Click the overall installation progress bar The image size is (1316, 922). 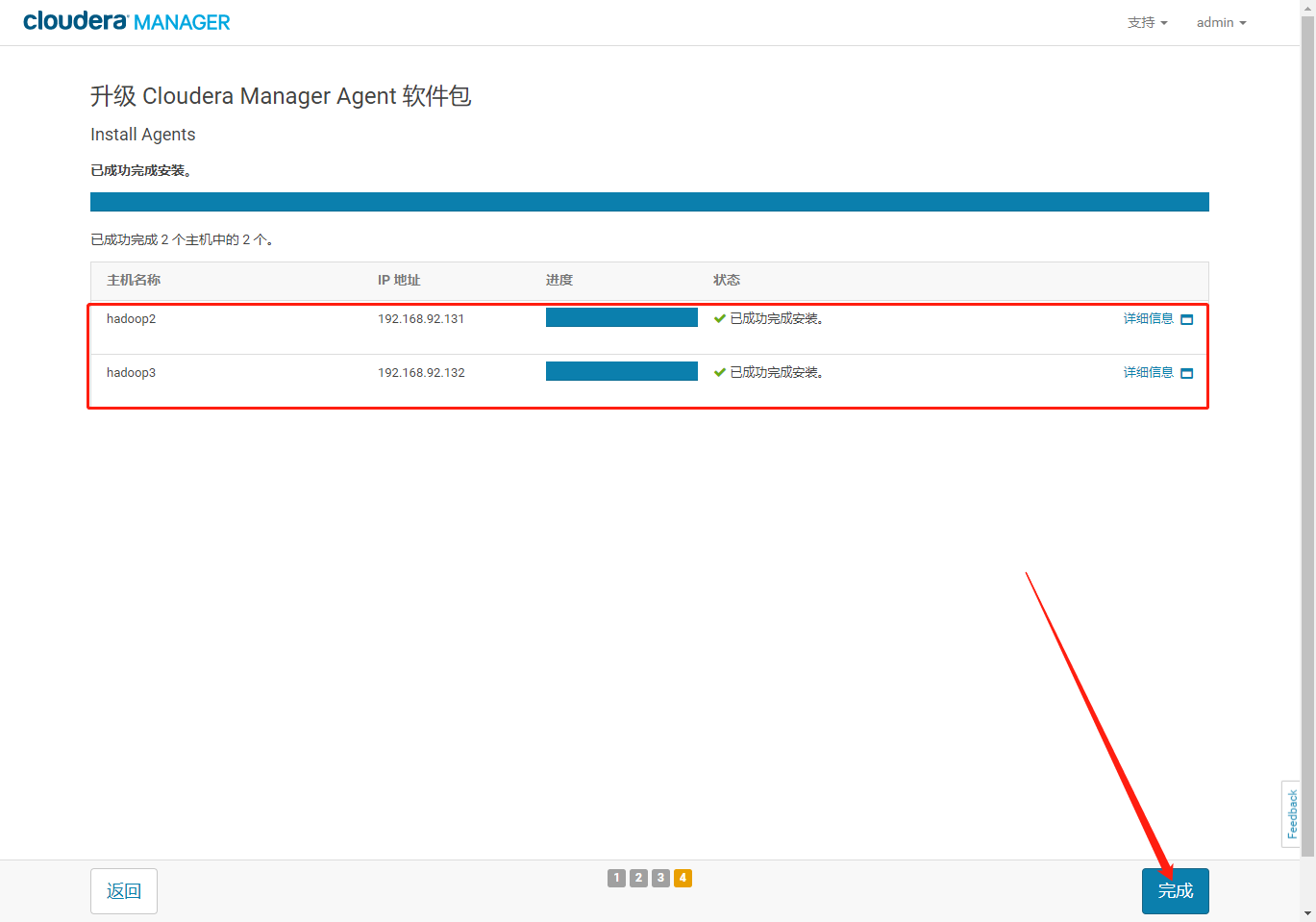[x=650, y=202]
